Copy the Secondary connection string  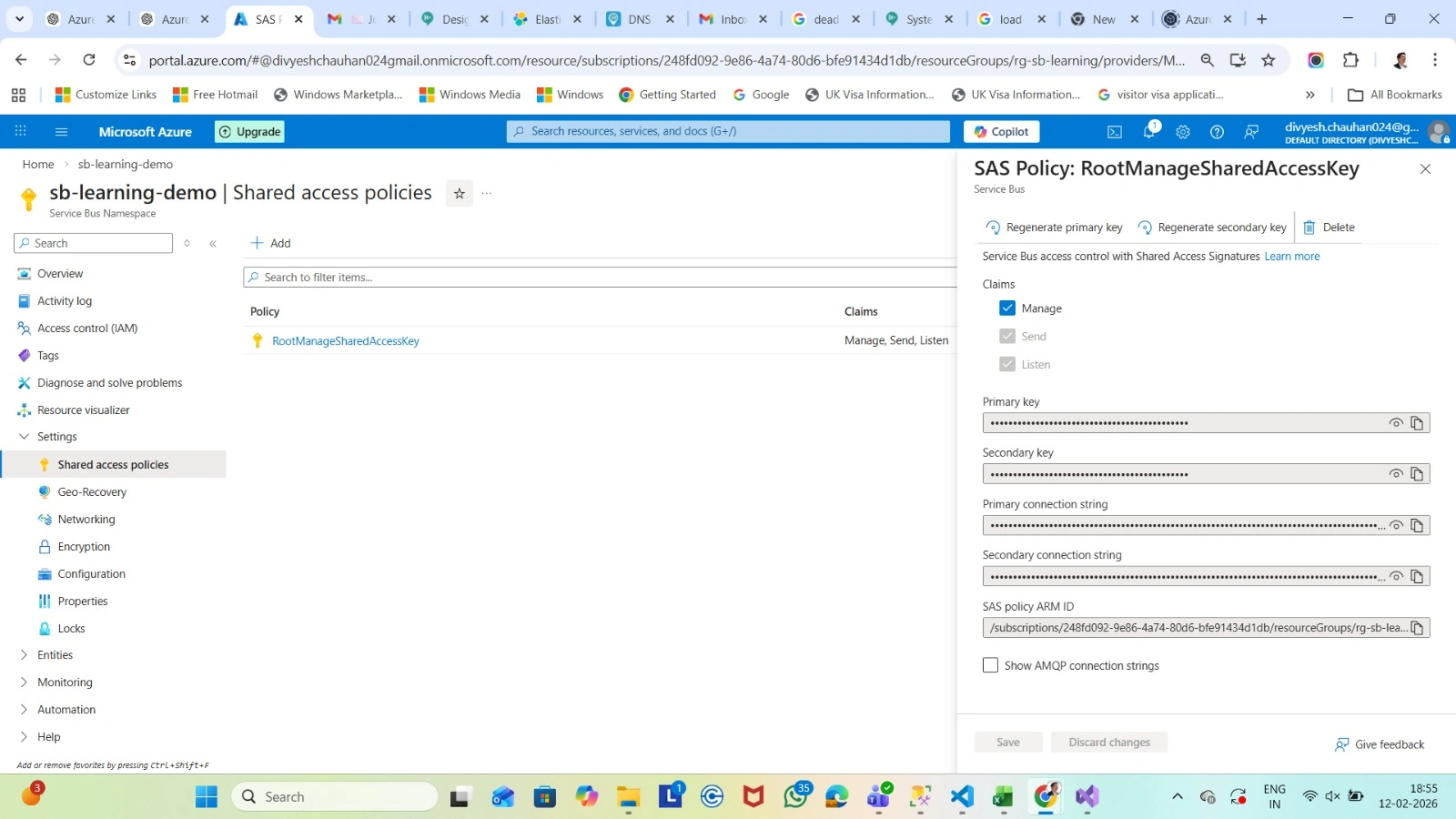pyautogui.click(x=1417, y=576)
